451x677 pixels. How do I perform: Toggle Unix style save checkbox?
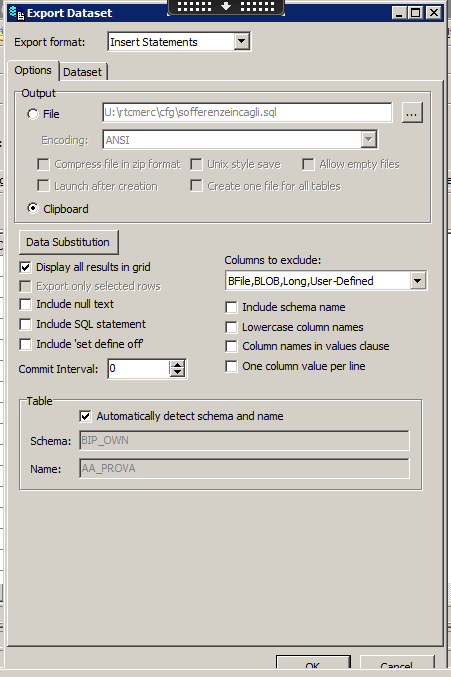pos(196,165)
